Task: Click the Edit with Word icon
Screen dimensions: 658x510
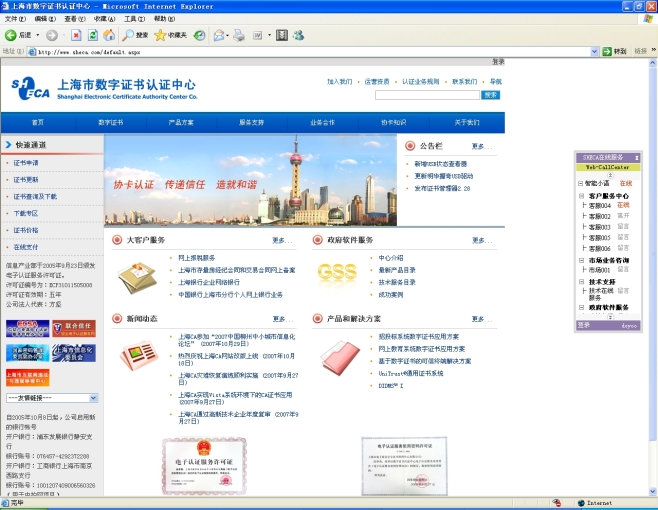Action: tap(257, 36)
